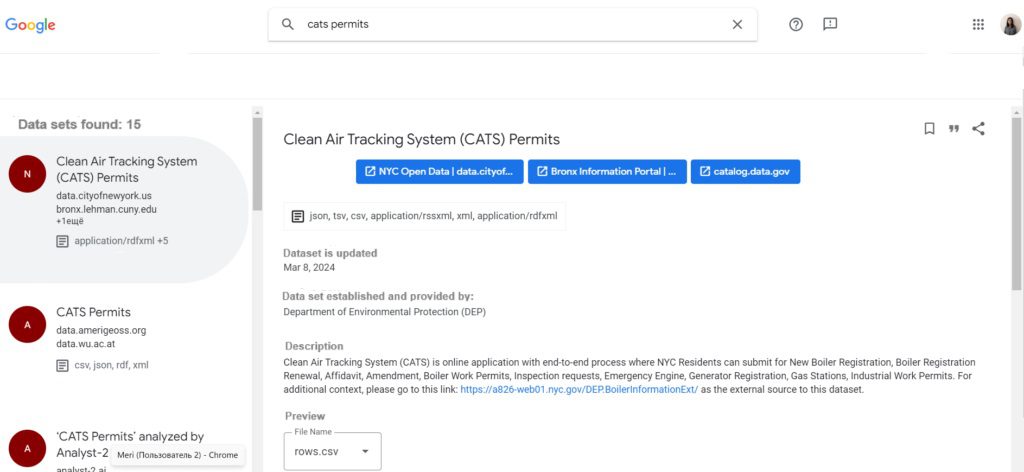Expand the File Name rows.csv dropdown
Viewport: 1024px width, 472px height.
point(332,451)
